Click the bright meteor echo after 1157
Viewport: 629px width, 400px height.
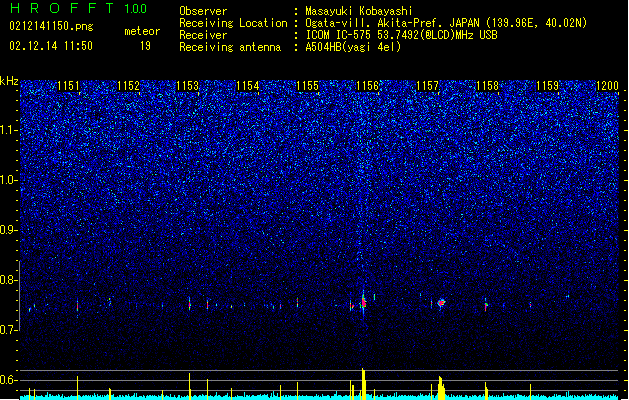click(x=441, y=303)
